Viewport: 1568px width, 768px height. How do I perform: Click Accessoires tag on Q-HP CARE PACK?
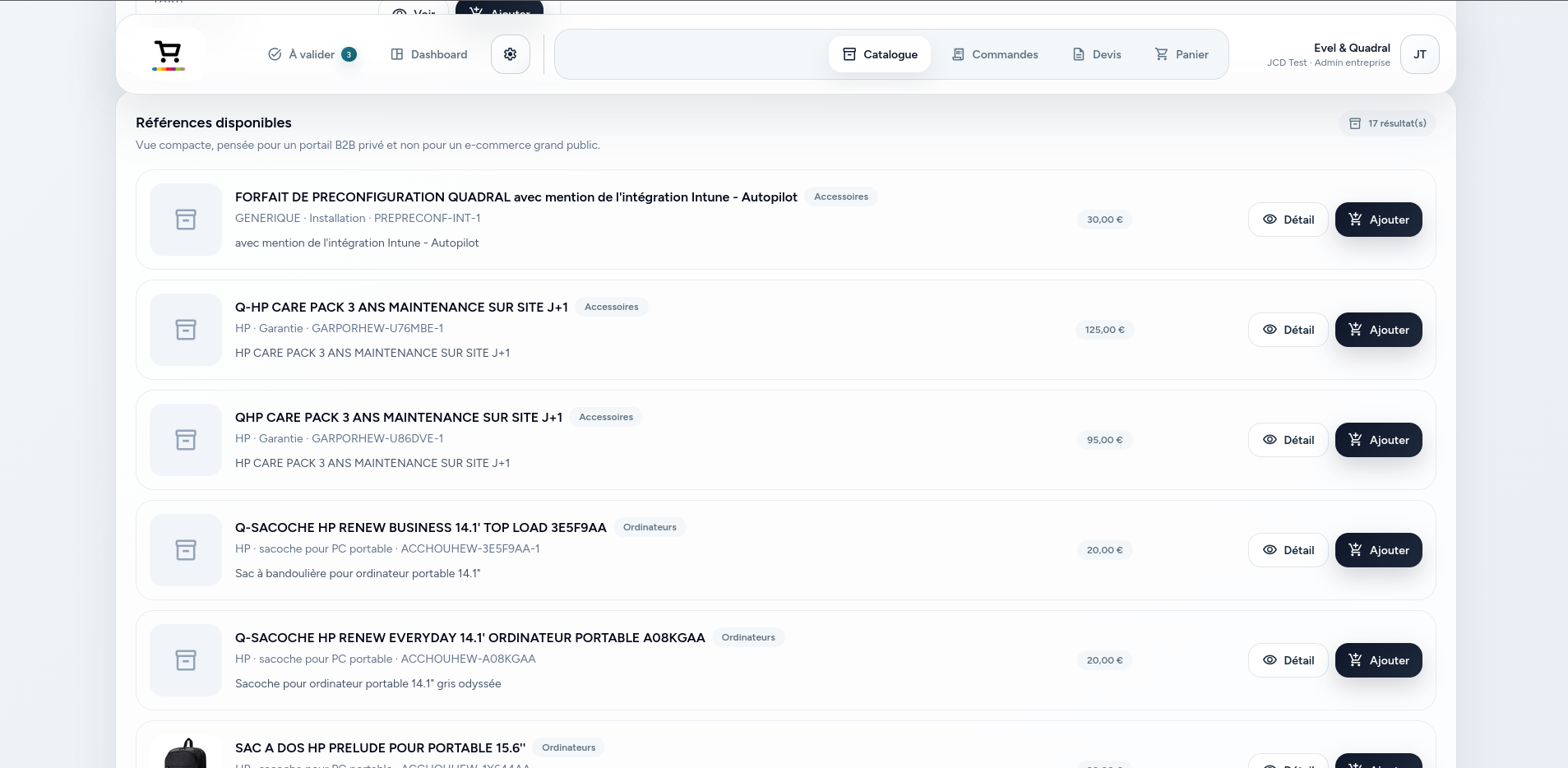pos(612,307)
